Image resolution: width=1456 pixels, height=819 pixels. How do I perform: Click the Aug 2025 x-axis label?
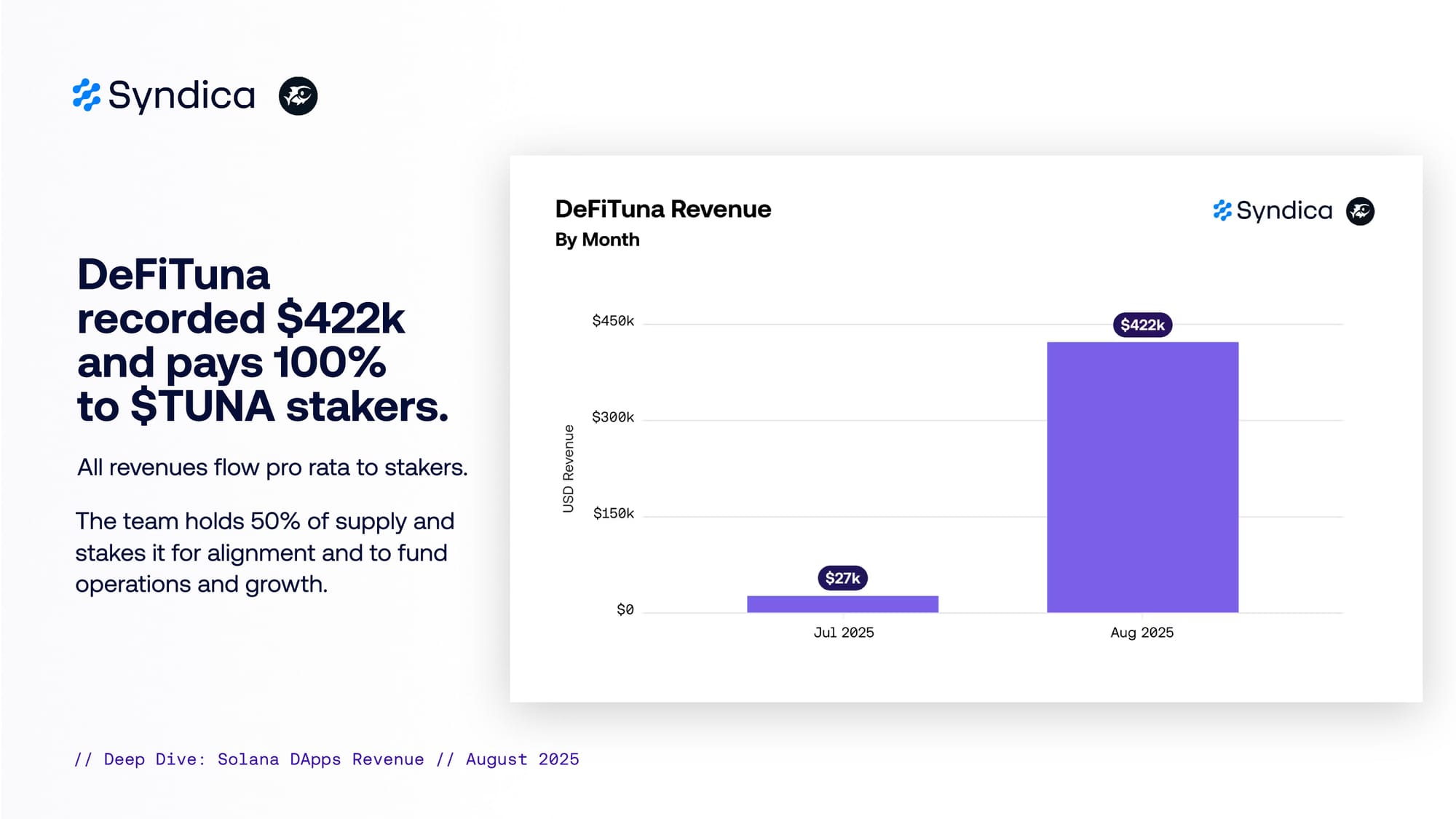[x=1142, y=633]
